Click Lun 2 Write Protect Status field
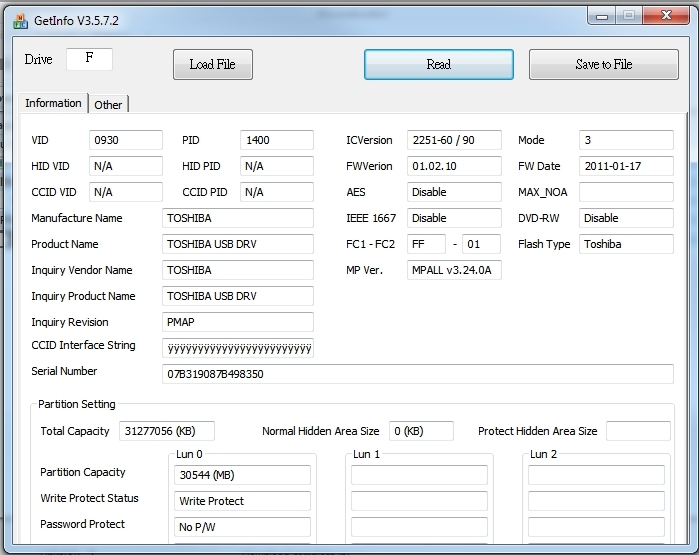The height and width of the screenshot is (555, 699). (596, 501)
